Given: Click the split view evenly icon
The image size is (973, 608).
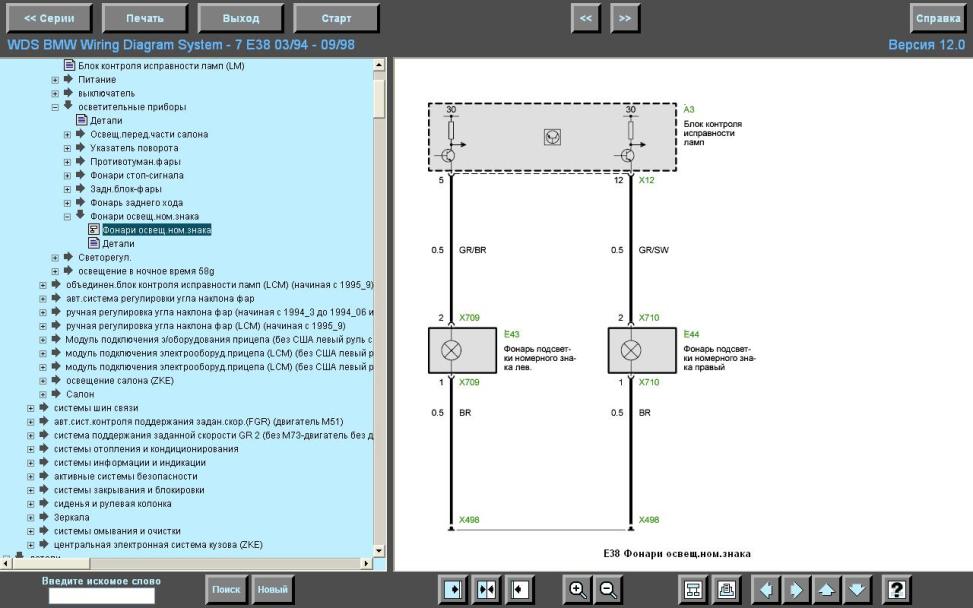Looking at the screenshot, I should 486,589.
